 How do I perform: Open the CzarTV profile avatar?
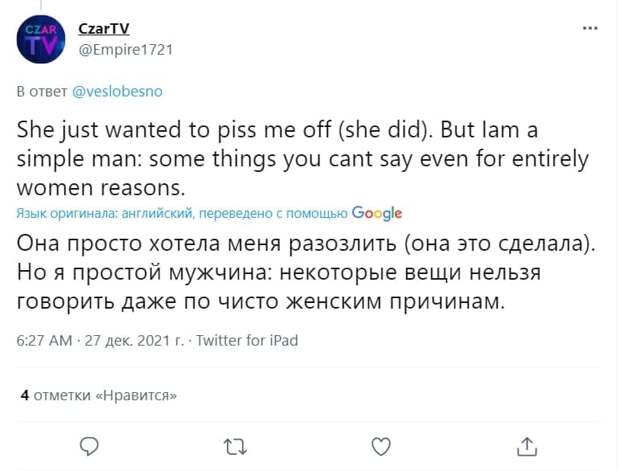click(41, 39)
